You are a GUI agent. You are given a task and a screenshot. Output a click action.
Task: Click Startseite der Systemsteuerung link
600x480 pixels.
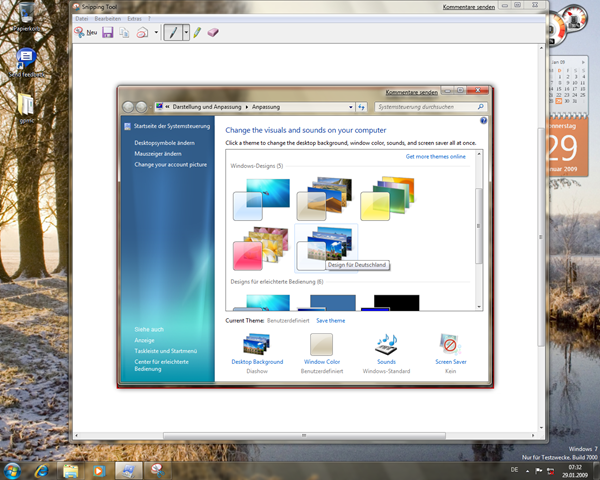[172, 126]
